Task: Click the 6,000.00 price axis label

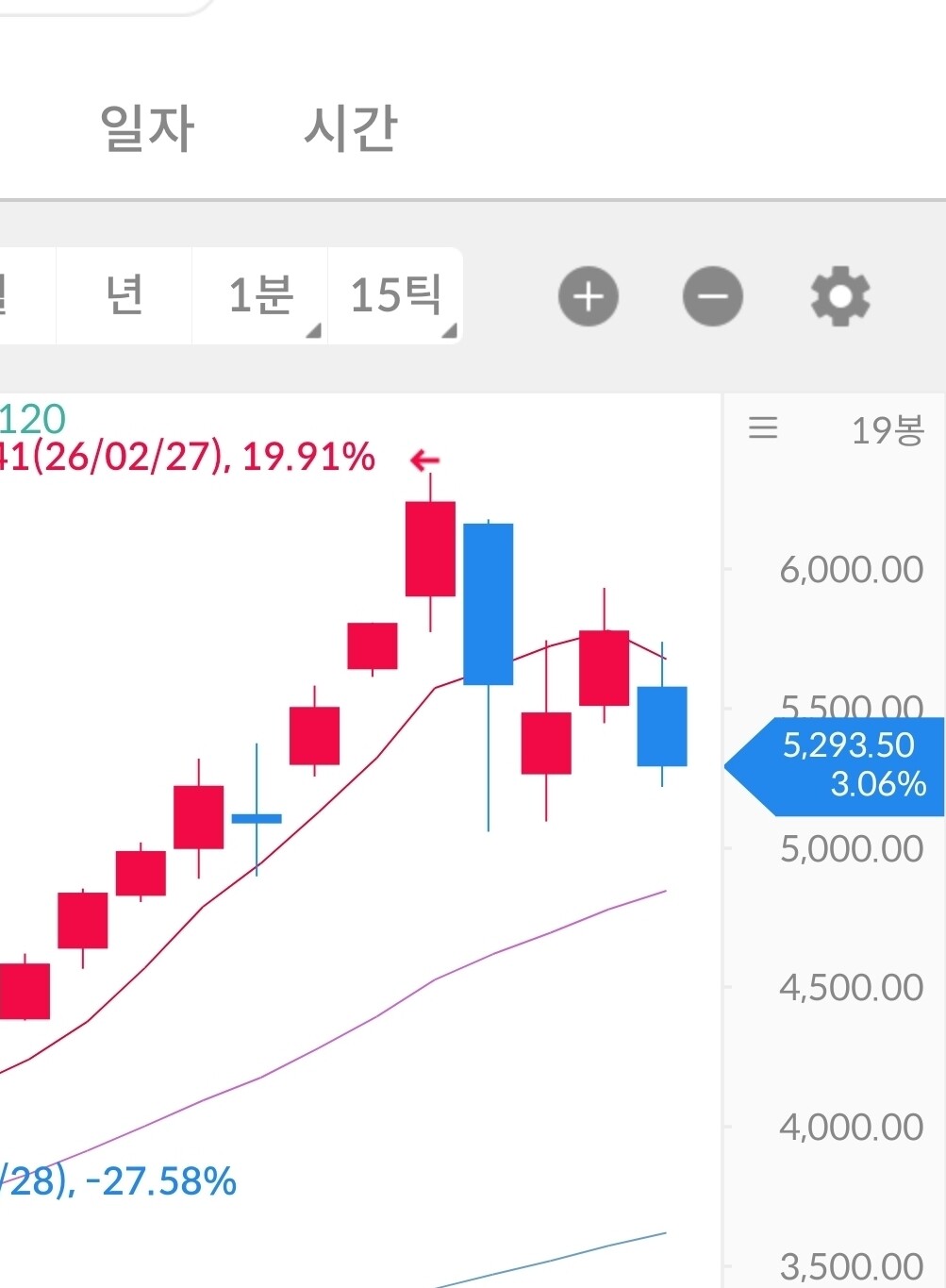Action: [x=851, y=570]
